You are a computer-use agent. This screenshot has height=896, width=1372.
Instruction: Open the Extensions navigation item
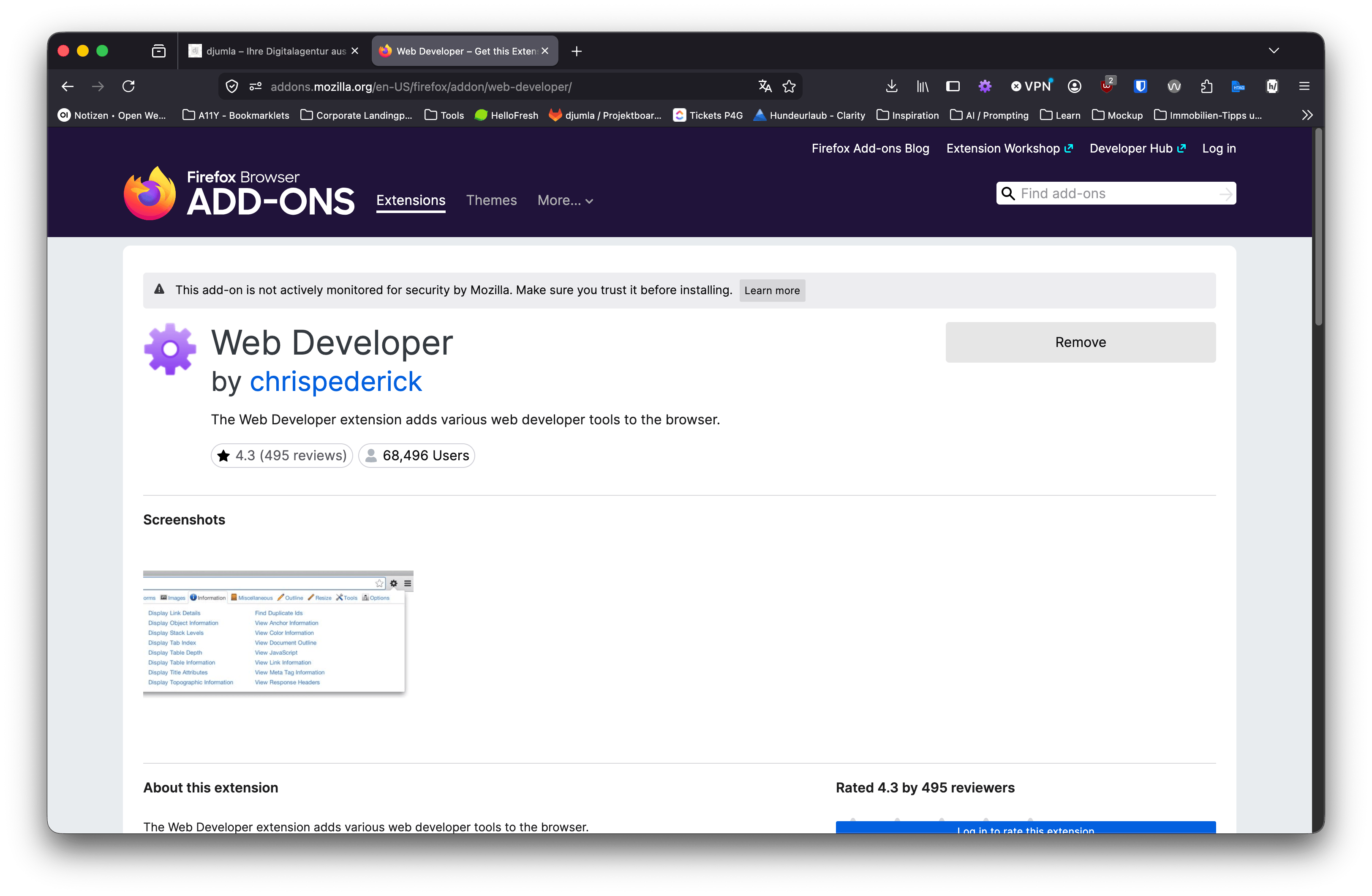(x=411, y=201)
